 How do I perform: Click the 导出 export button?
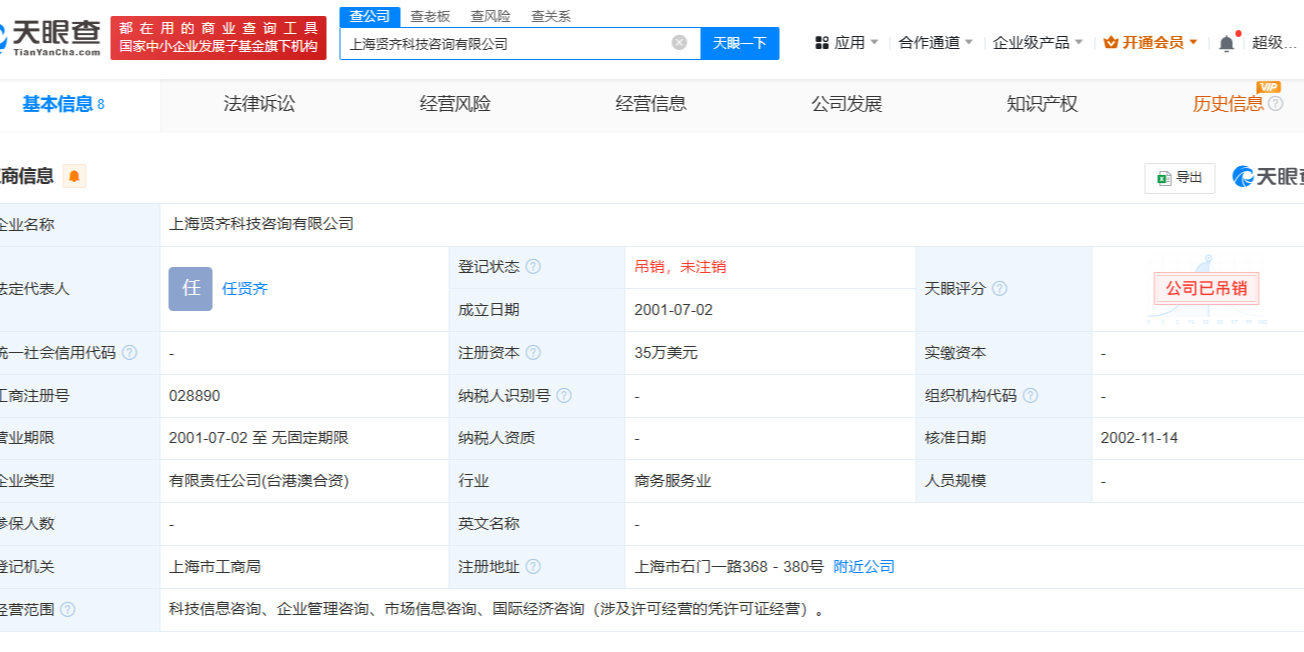pyautogui.click(x=1180, y=178)
